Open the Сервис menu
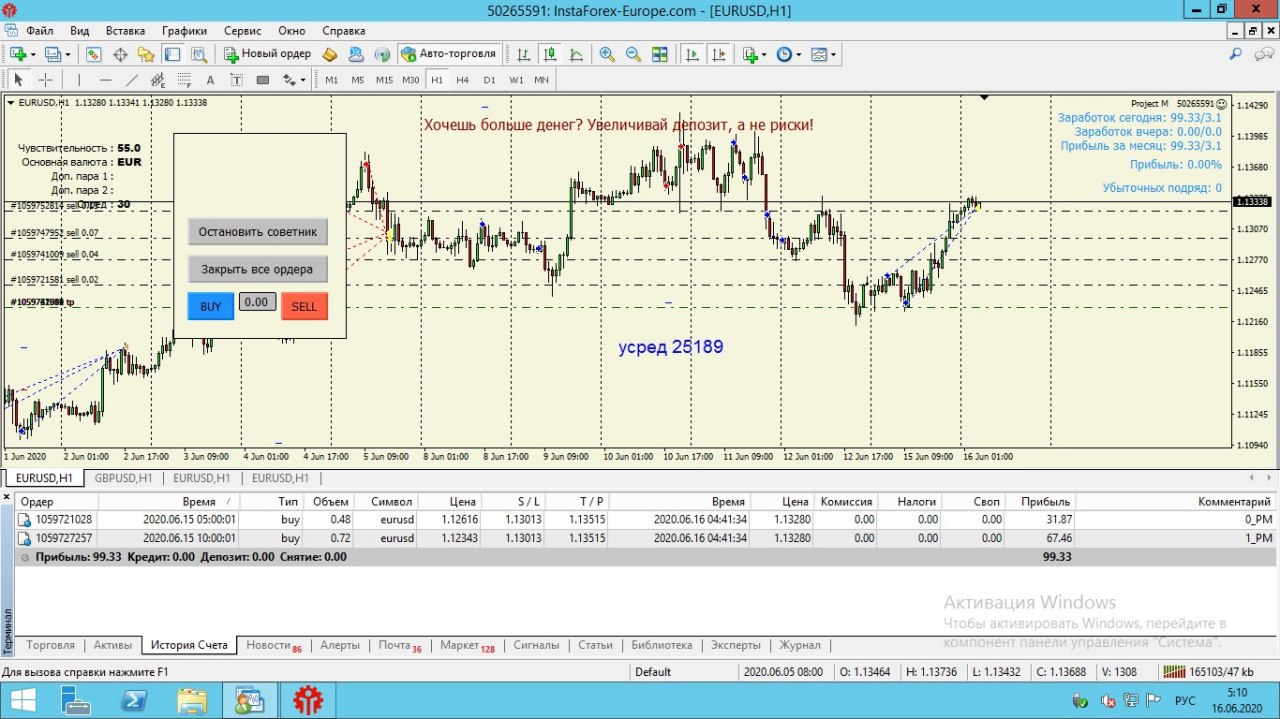Screen dimensions: 1280x719 pos(243,31)
